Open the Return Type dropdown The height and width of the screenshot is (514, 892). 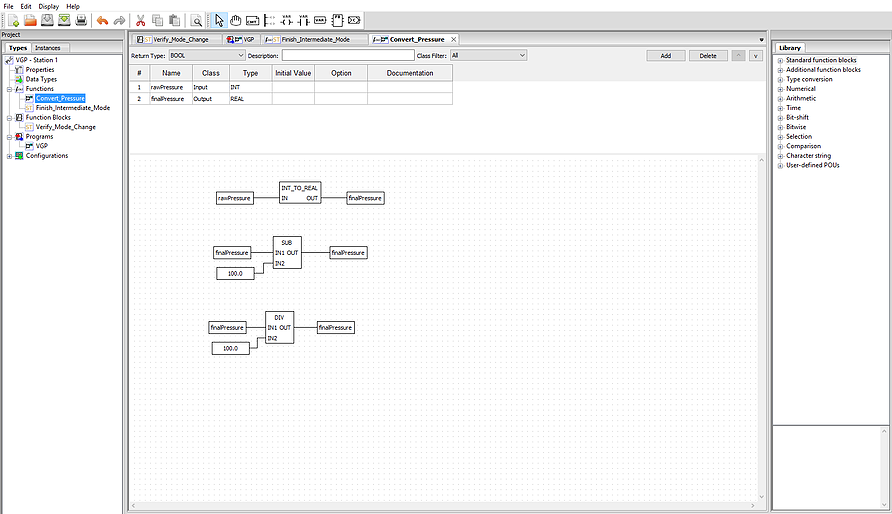click(206, 56)
